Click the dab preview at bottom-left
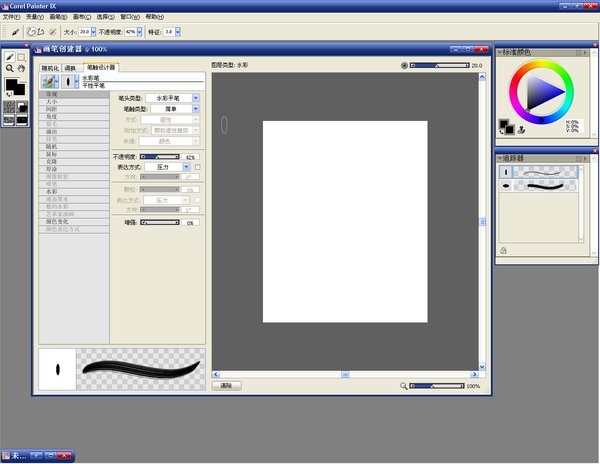600x464 pixels. 57,369
